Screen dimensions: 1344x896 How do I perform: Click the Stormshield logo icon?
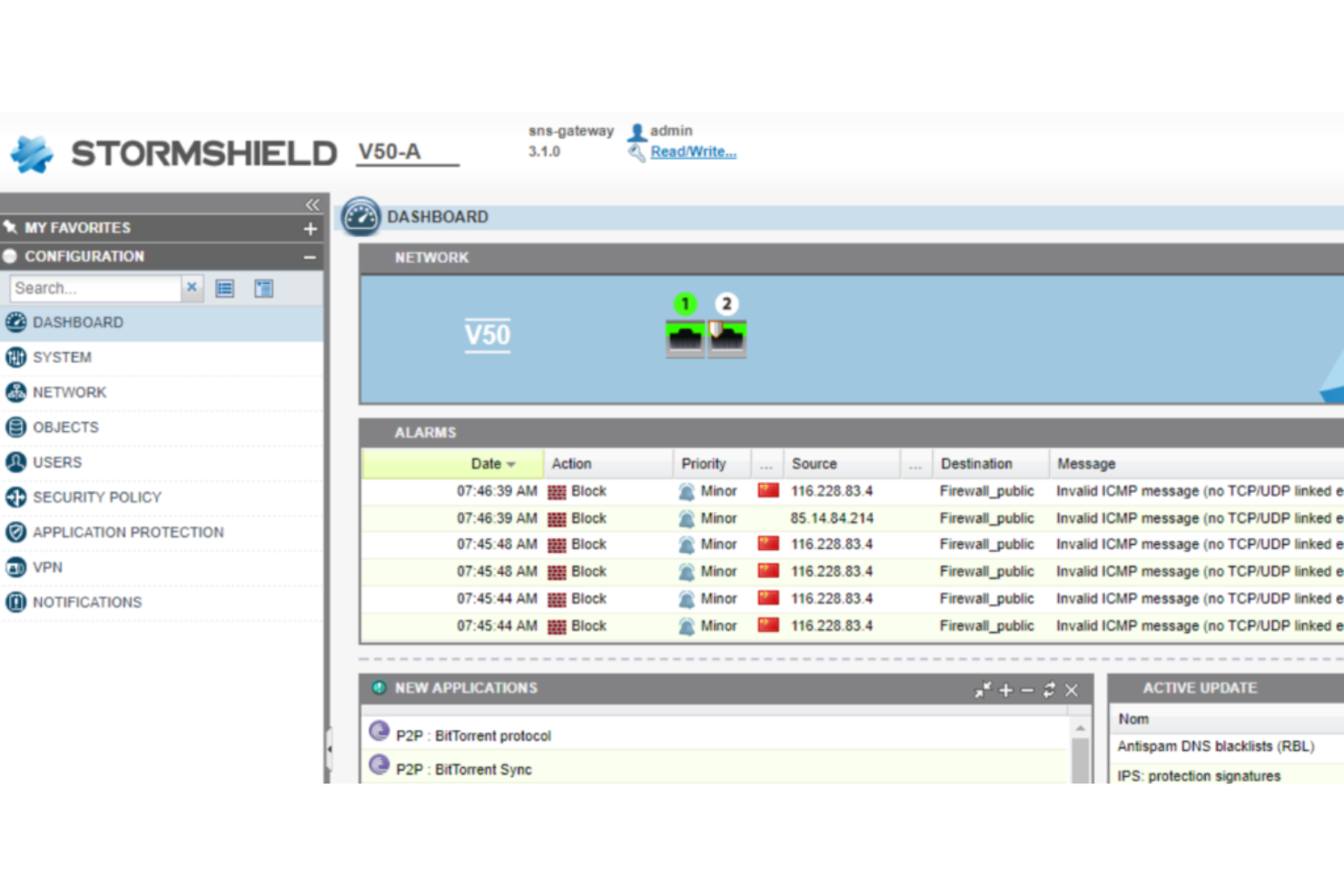coord(32,153)
